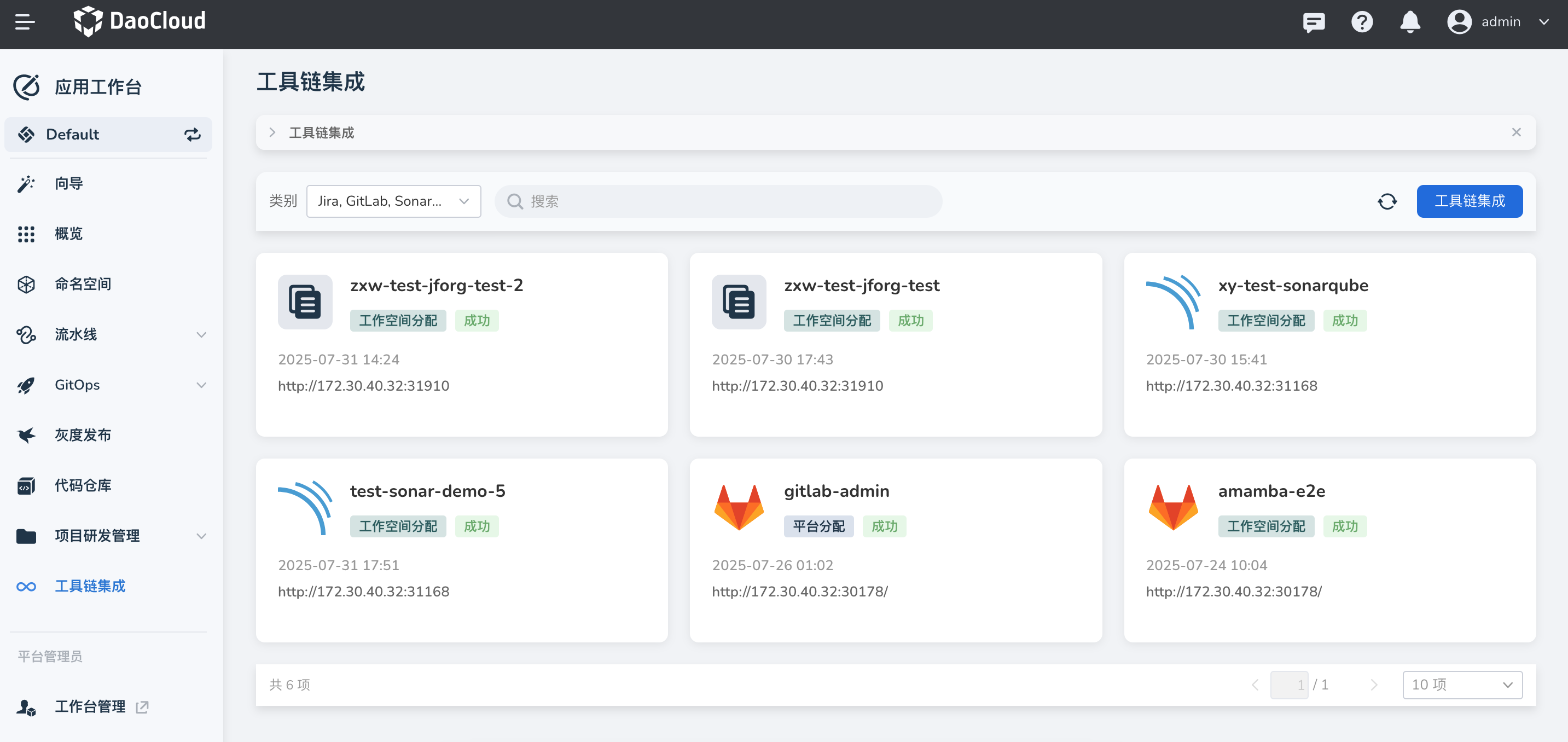Open the 类别 category dropdown
Screen dimensions: 1568x742
[x=393, y=201]
